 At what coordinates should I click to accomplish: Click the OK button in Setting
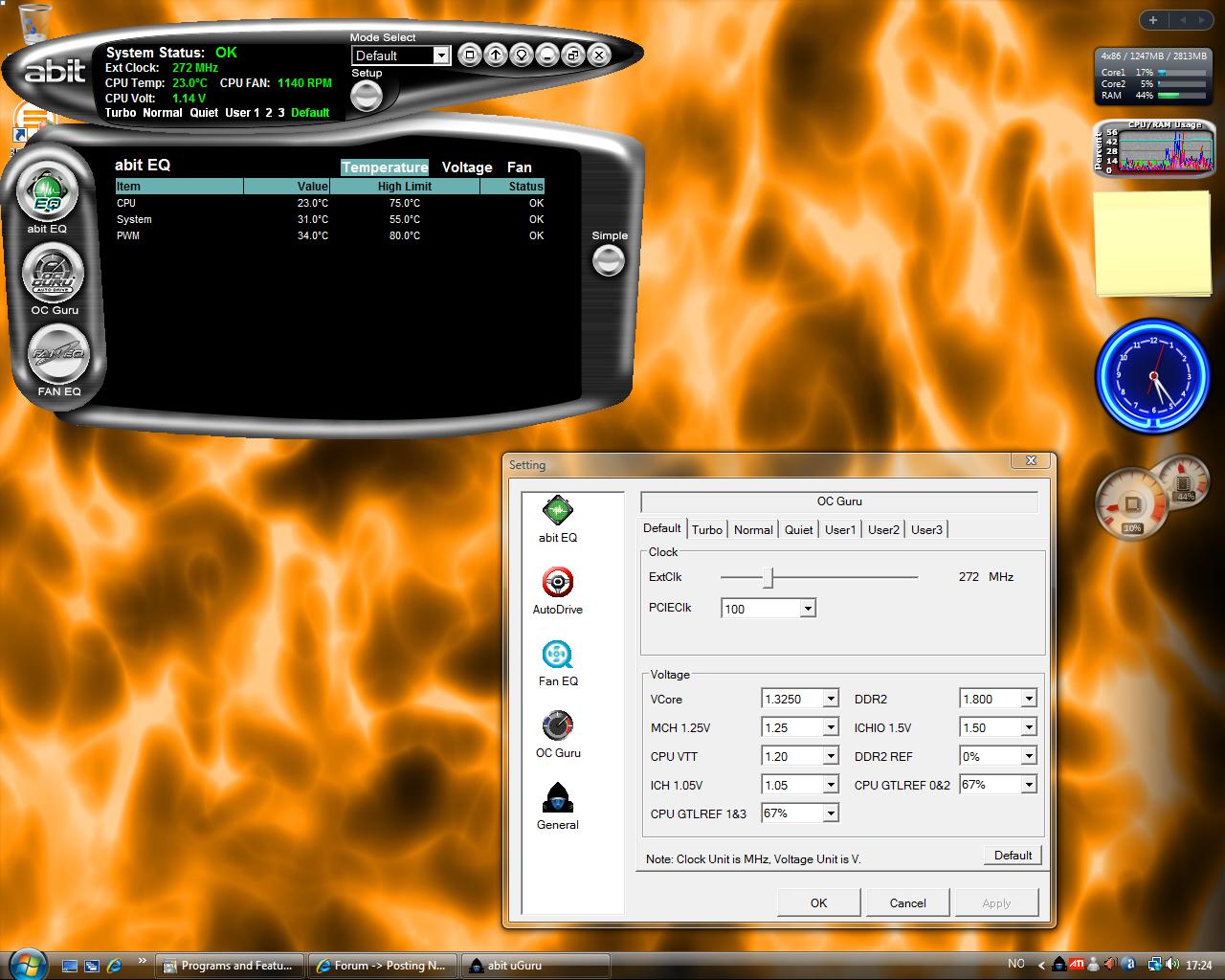pos(818,902)
